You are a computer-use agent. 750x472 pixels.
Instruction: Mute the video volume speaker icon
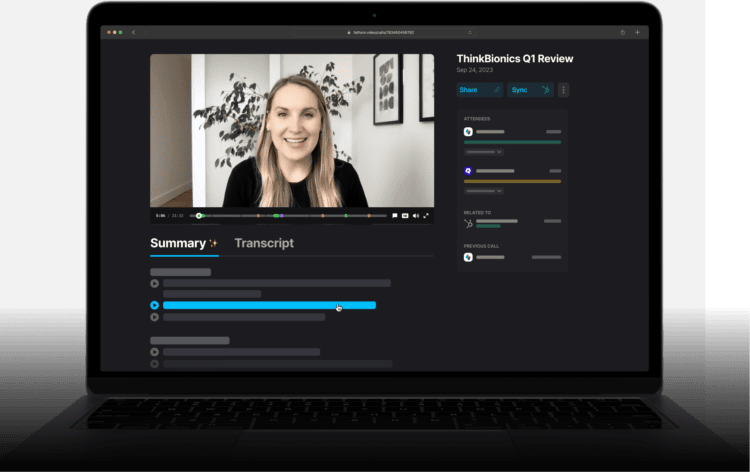pos(416,216)
